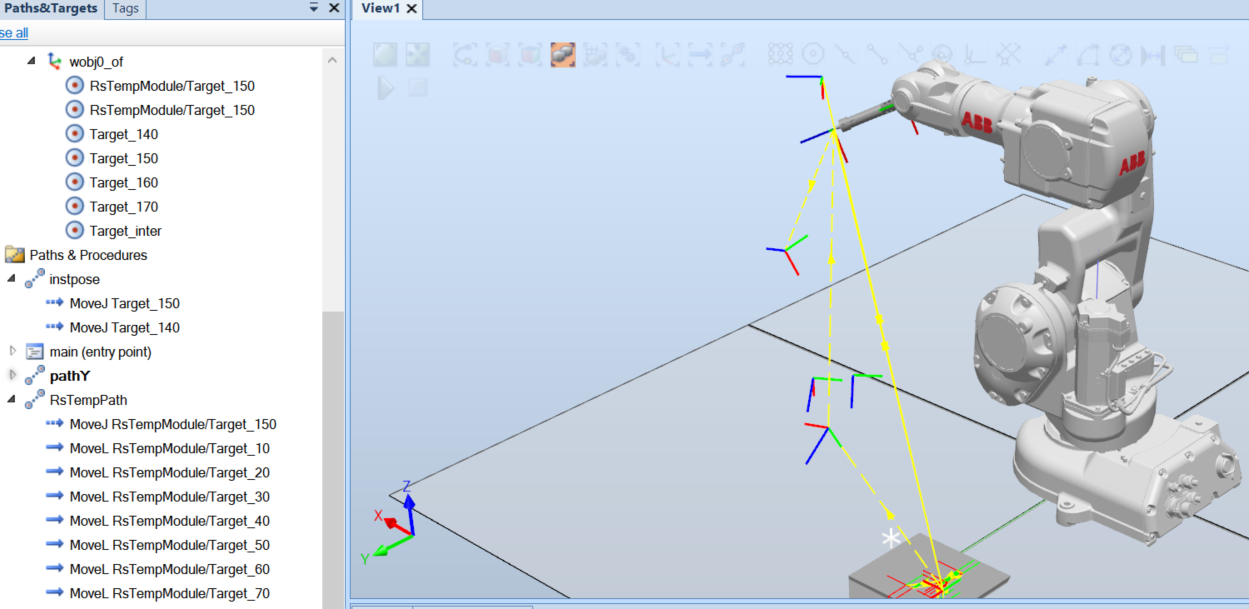1249x609 pixels.
Task: Click the View All icon in View1 toolbar
Action: (x=385, y=55)
